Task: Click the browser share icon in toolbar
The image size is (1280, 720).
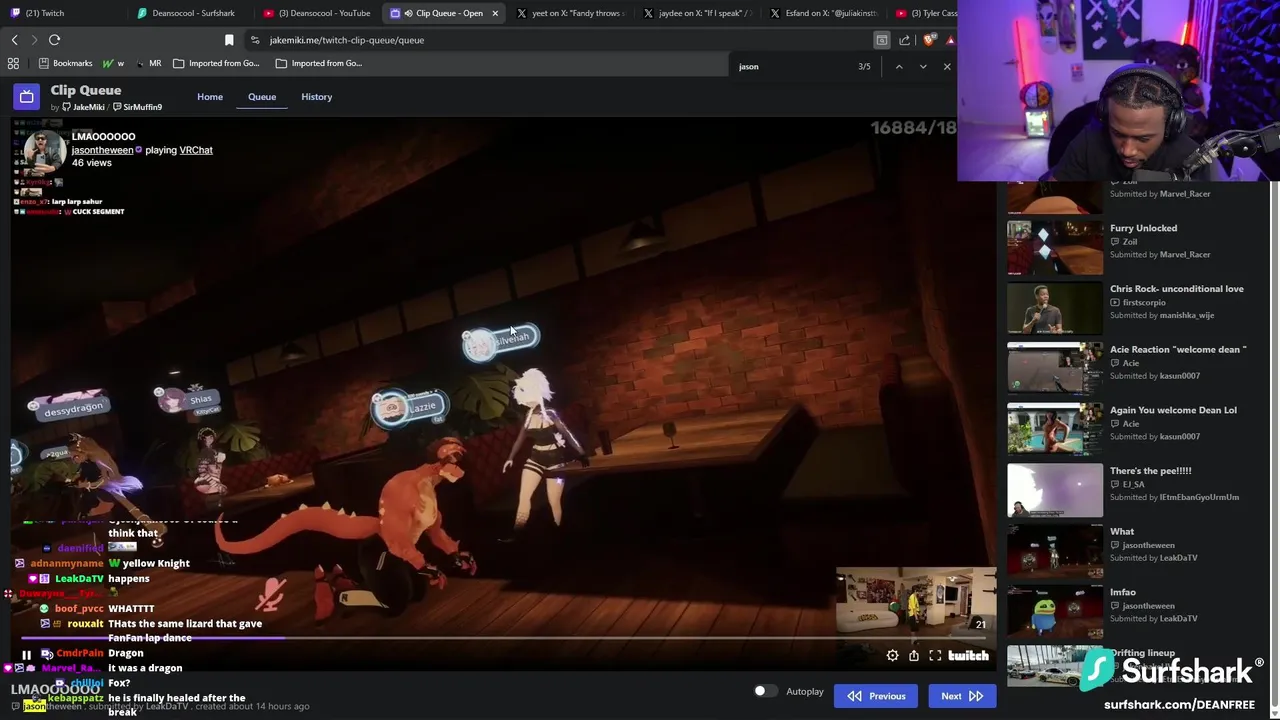Action: coord(905,40)
